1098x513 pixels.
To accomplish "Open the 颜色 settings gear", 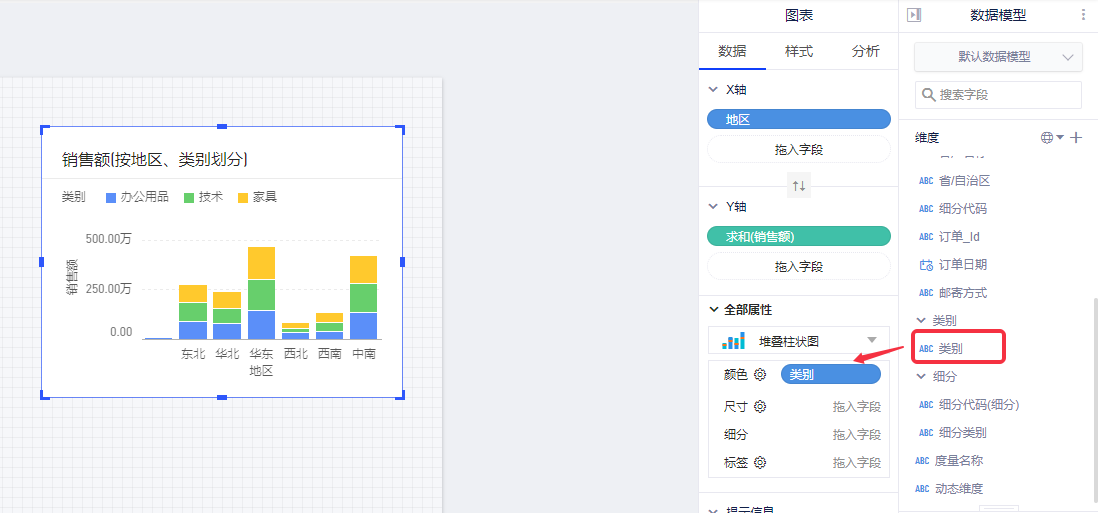I will [x=760, y=375].
